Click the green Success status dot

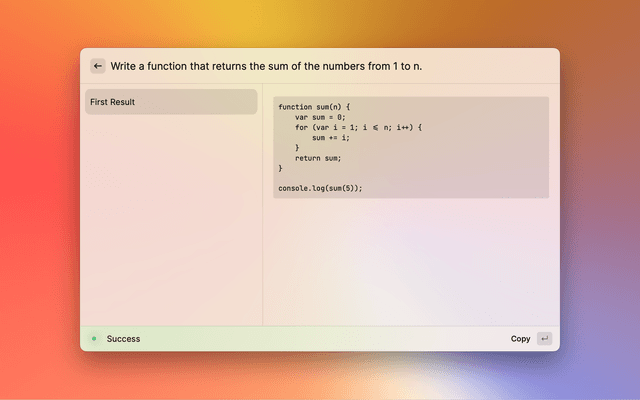93,339
